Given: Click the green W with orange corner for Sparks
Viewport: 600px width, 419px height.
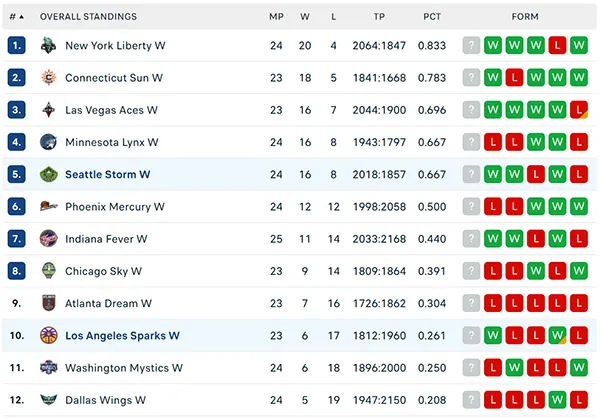Looking at the screenshot, I should coord(557,336).
